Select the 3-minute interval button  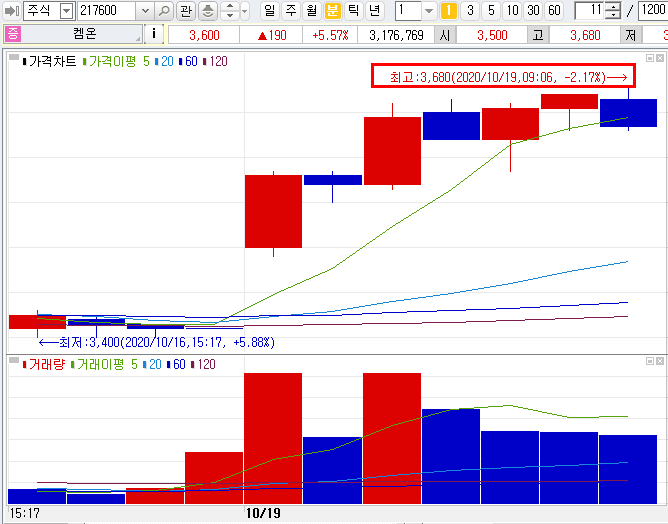pos(470,10)
